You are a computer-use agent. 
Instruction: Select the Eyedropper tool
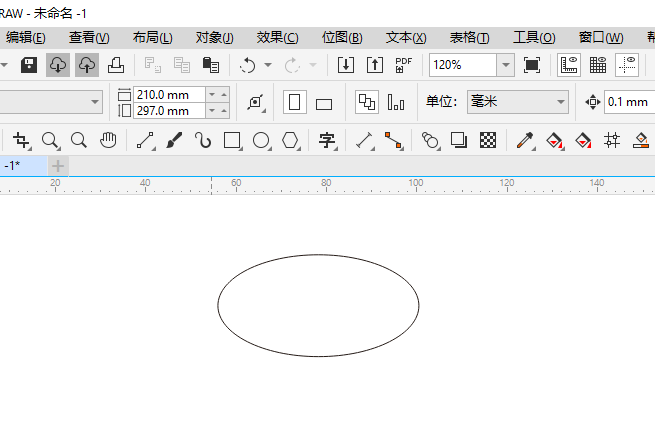coord(525,140)
